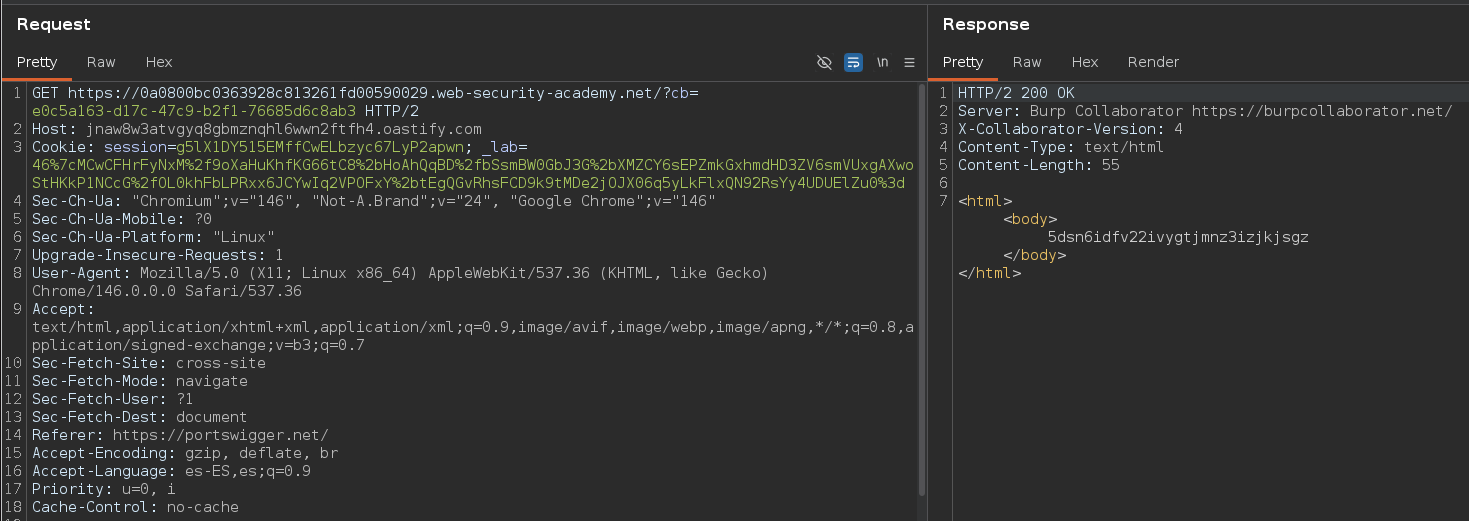1469x521 pixels.
Task: Click the Collaborator response body string
Action: coord(1178,237)
